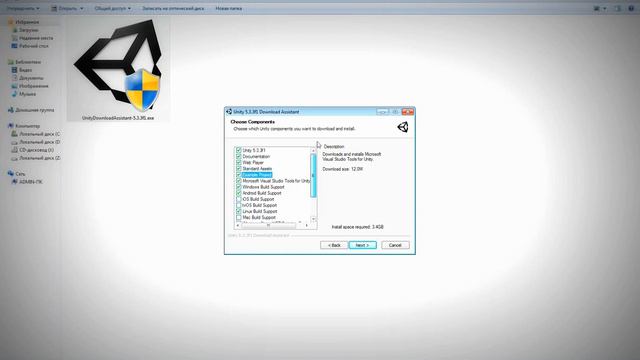Click component list scroll left arrow
640x360 pixels.
[x=238, y=225]
